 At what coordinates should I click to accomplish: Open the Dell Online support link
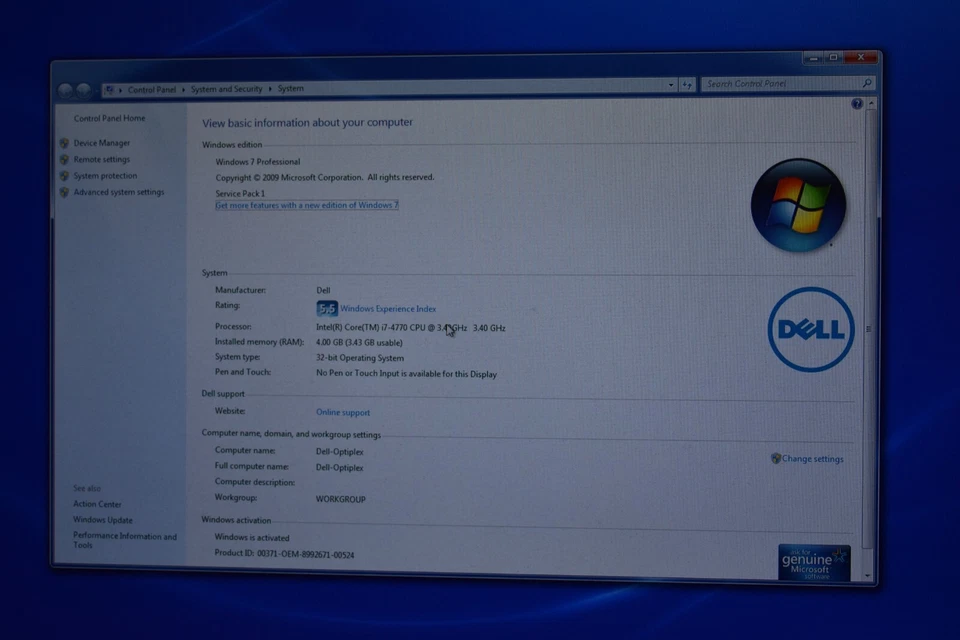point(343,412)
